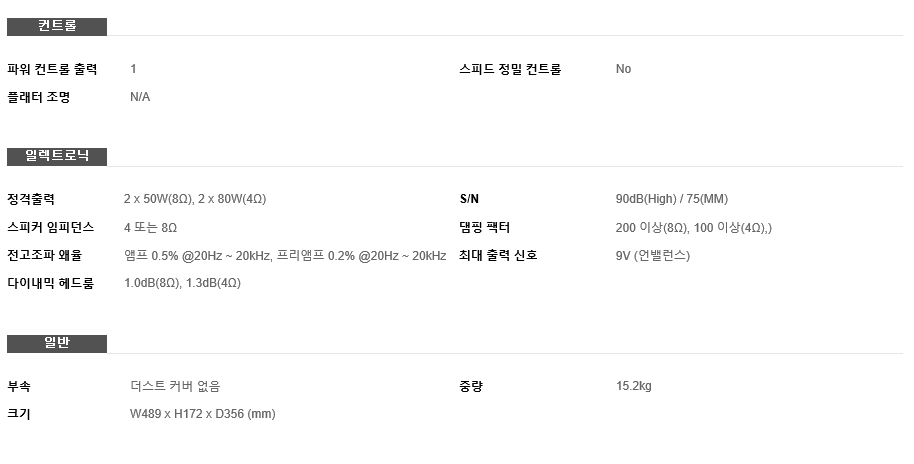Click the 15.2kg weight value
914x464 pixels.
(634, 386)
